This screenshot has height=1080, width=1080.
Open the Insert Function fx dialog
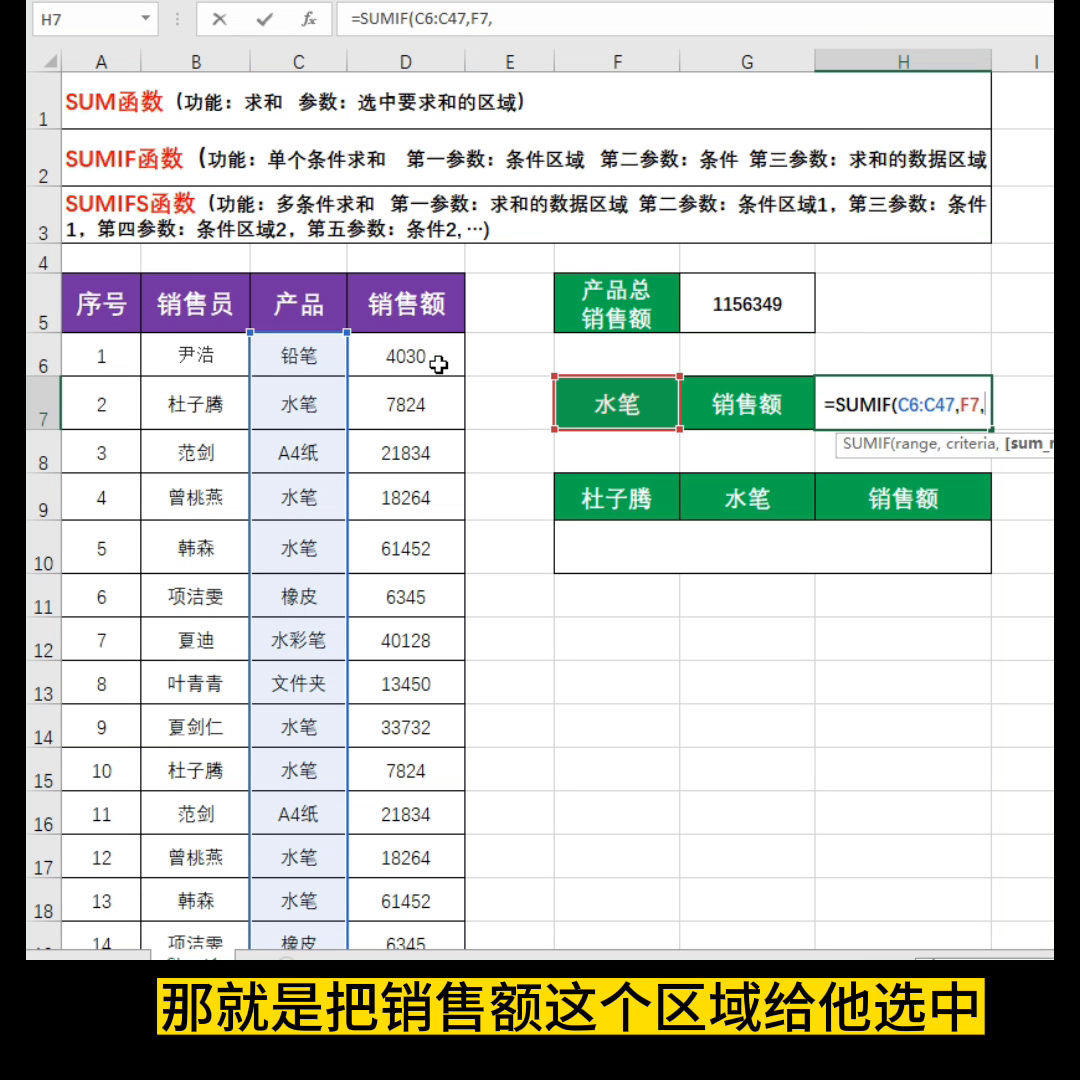(x=309, y=19)
